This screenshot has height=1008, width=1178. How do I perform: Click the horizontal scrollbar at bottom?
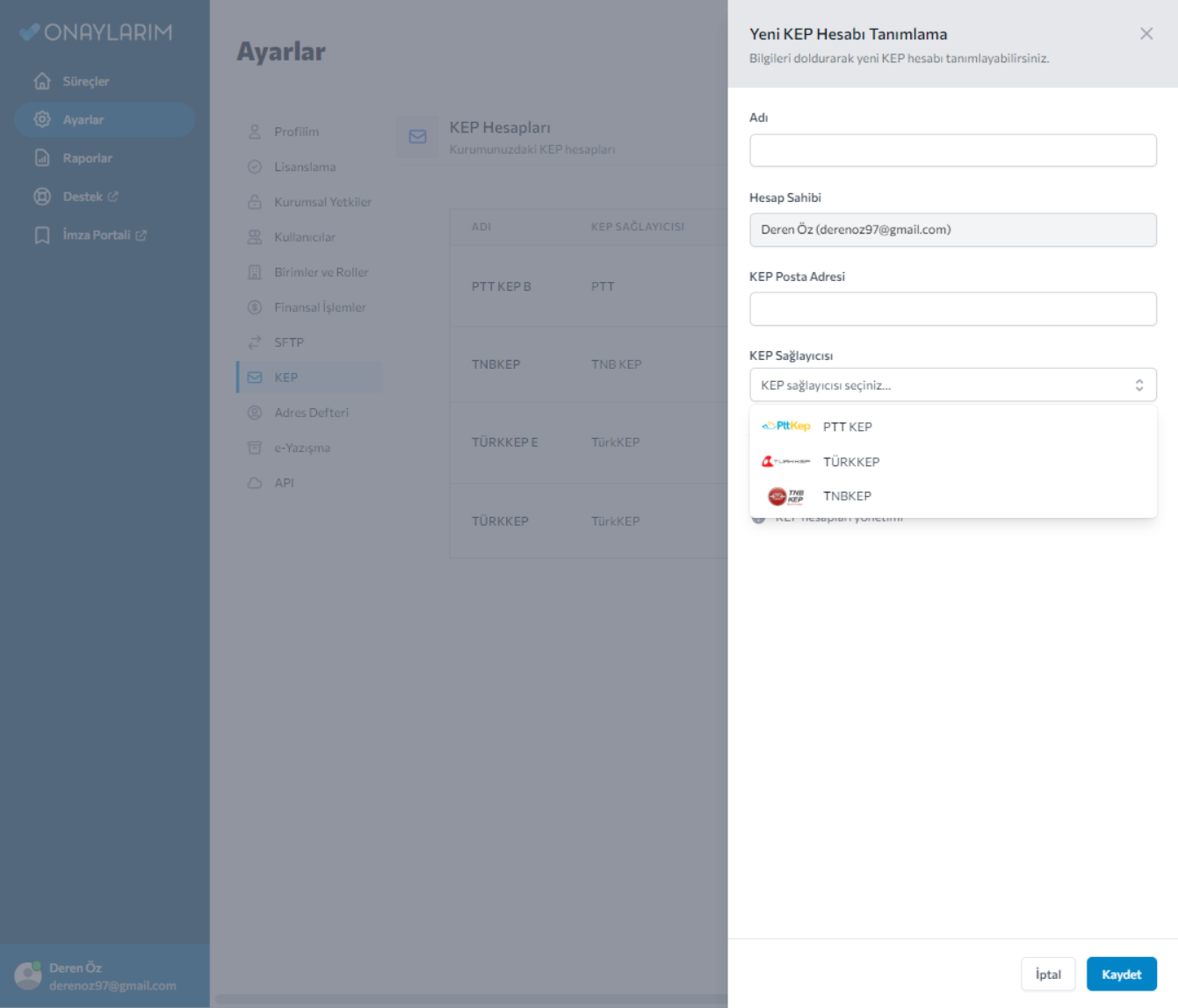pyautogui.click(x=470, y=999)
